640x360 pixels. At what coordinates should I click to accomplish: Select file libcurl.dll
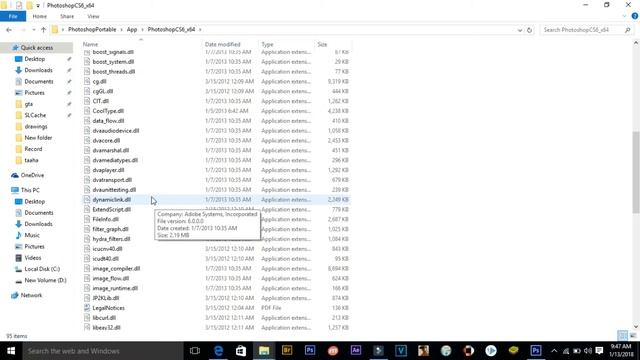(104, 318)
